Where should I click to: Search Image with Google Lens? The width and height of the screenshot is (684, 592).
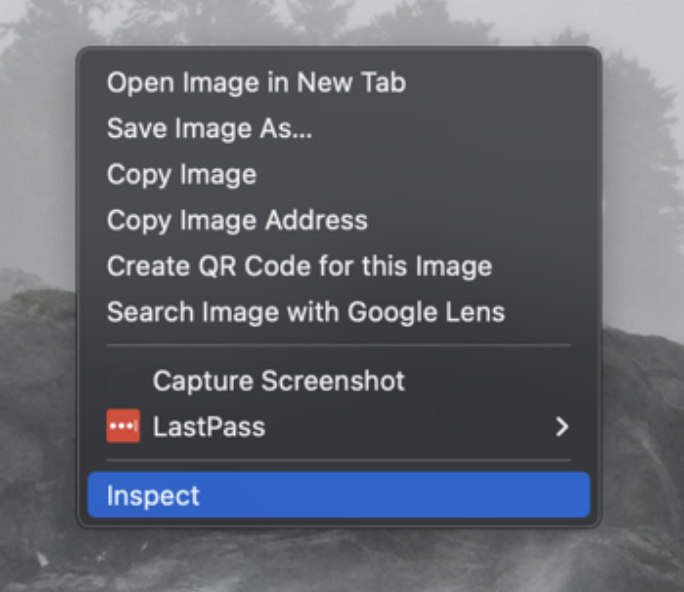[x=305, y=312]
